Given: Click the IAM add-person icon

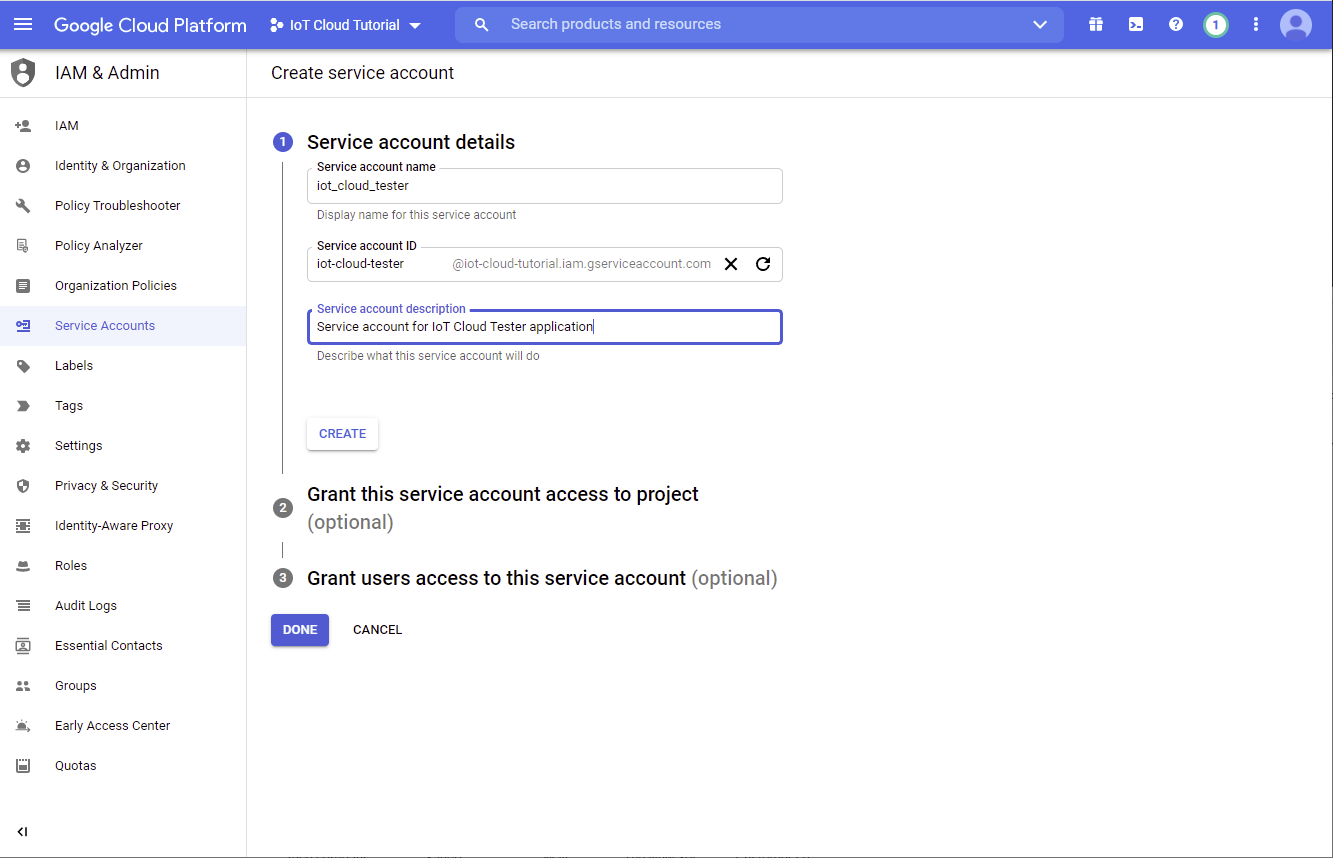Looking at the screenshot, I should click(23, 126).
